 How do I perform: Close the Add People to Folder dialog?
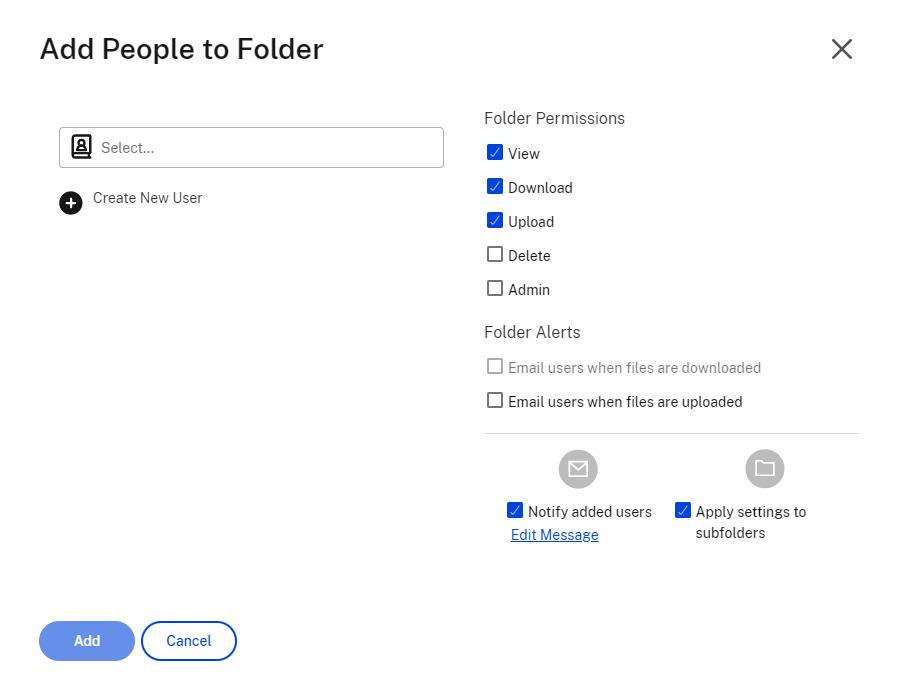tap(842, 49)
